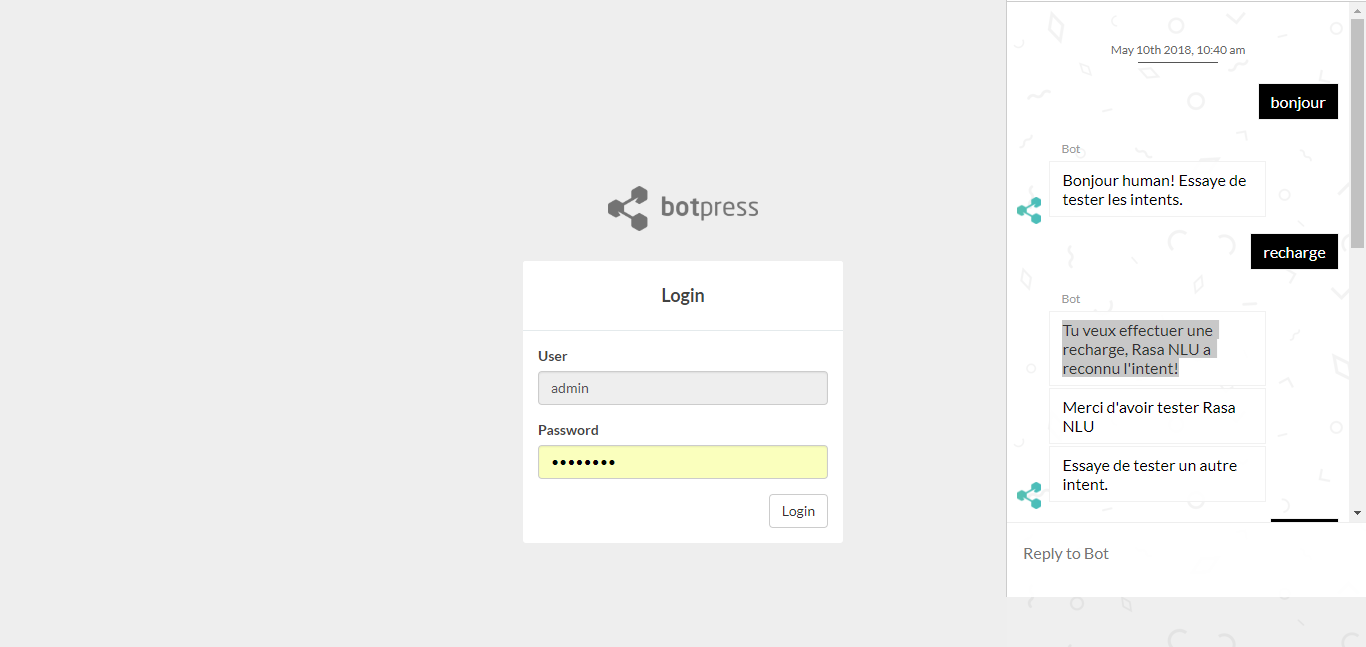The height and width of the screenshot is (647, 1366).
Task: Click the 'Login' heading on the form card
Action: click(x=683, y=295)
